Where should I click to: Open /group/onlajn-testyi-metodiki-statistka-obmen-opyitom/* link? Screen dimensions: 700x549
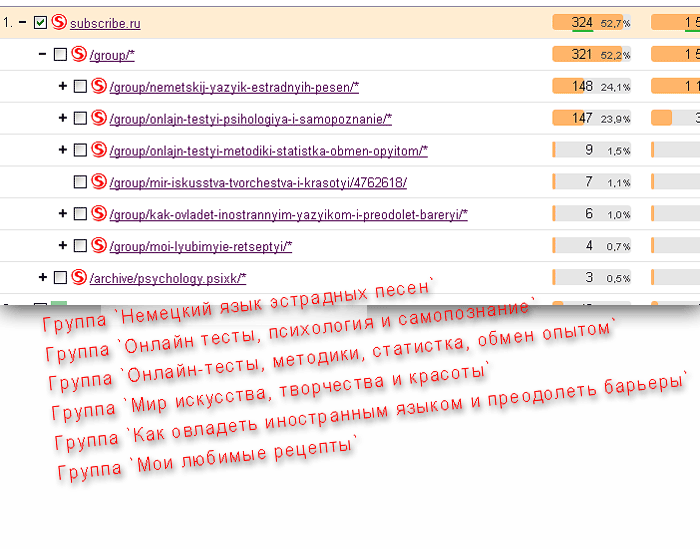(x=268, y=151)
